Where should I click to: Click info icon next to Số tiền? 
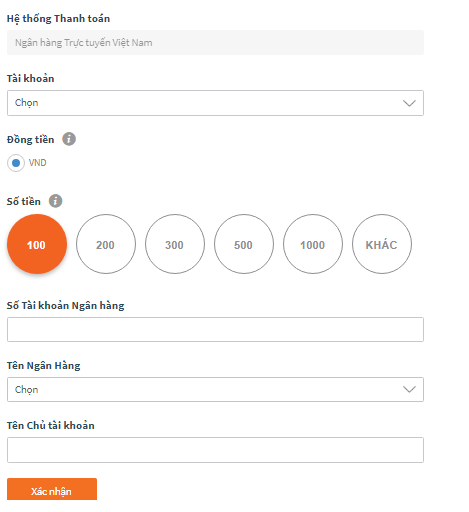click(55, 201)
